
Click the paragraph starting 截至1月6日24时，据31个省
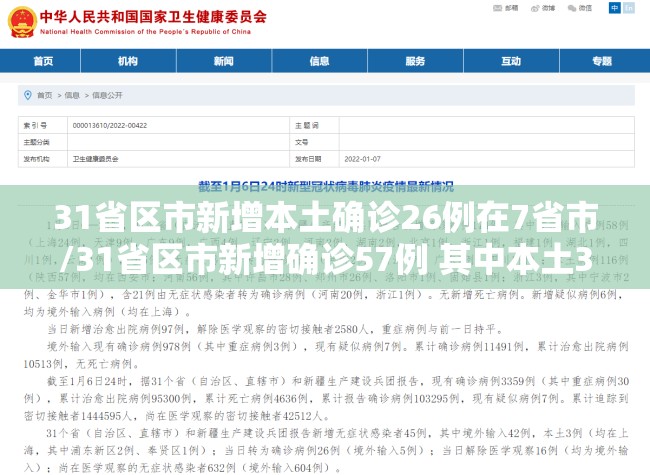pos(326,399)
